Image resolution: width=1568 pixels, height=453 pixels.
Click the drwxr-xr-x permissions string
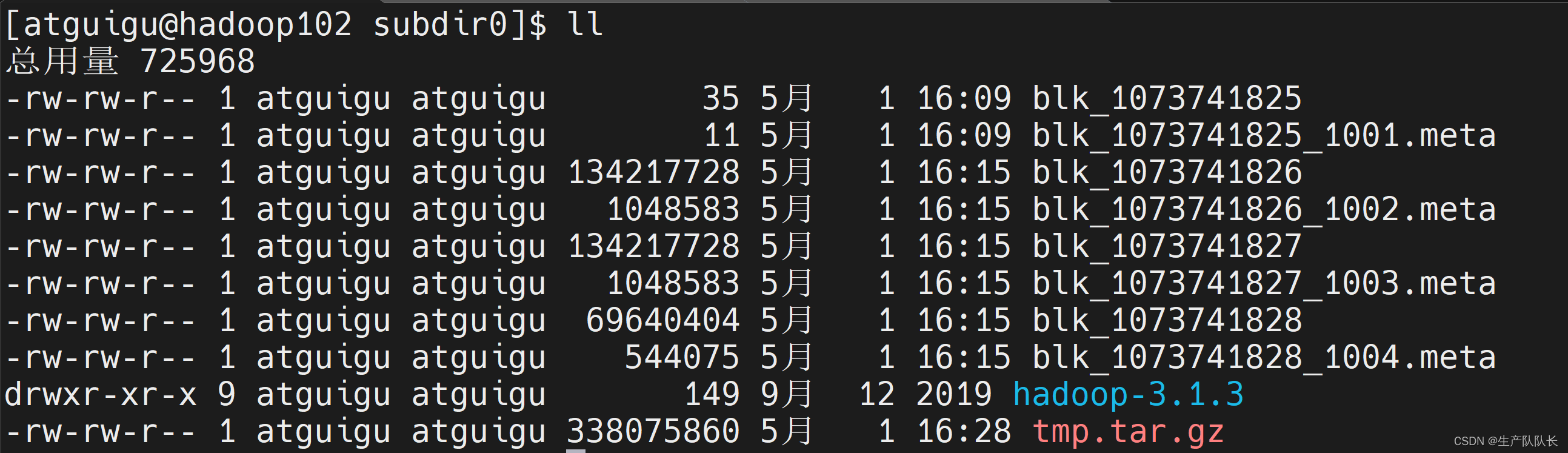pyautogui.click(x=101, y=396)
